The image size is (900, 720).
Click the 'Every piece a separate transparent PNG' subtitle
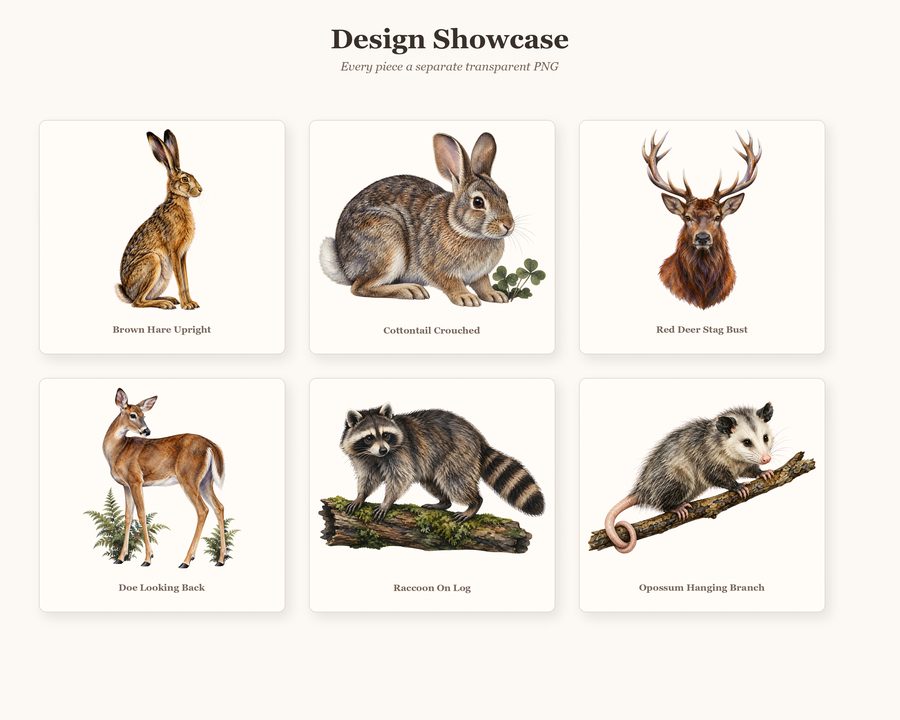pyautogui.click(x=449, y=67)
